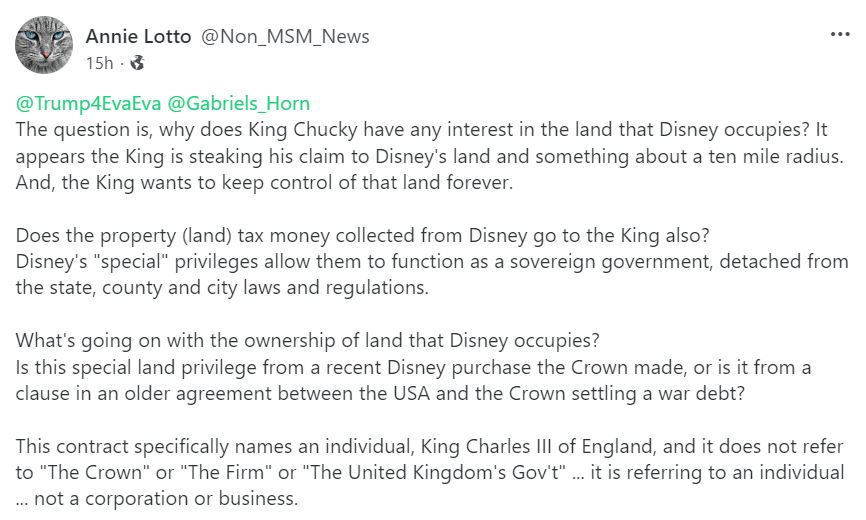Click the line starting Disney's "special" privileges

(432, 262)
